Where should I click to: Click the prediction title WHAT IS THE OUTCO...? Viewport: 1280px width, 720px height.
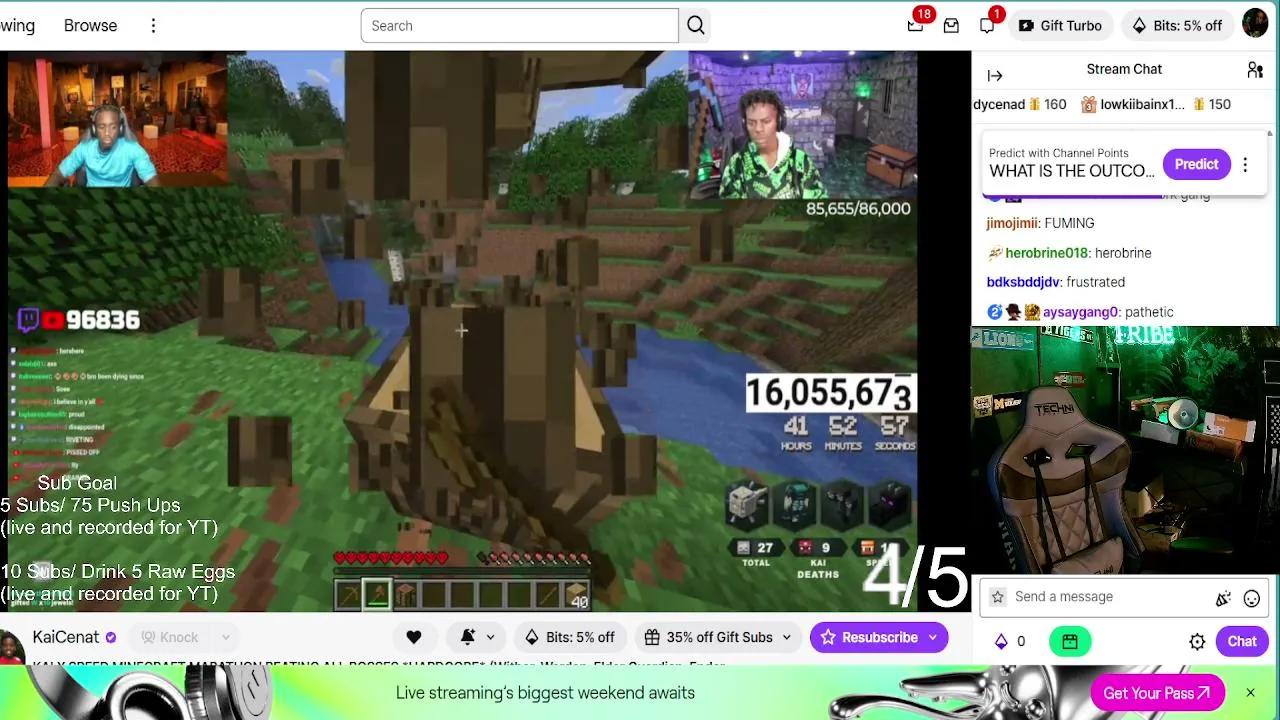pos(1072,171)
